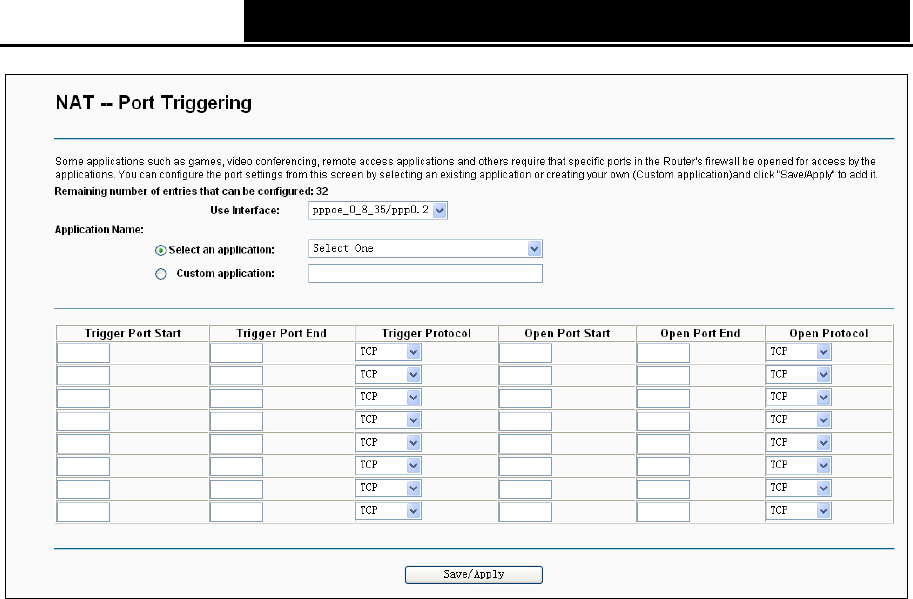Image resolution: width=913 pixels, height=599 pixels.
Task: Open seventh row Open Protocol dropdown
Action: pyautogui.click(x=798, y=488)
